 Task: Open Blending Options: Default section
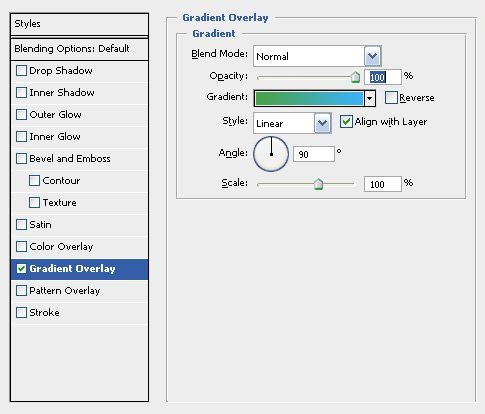(x=79, y=49)
